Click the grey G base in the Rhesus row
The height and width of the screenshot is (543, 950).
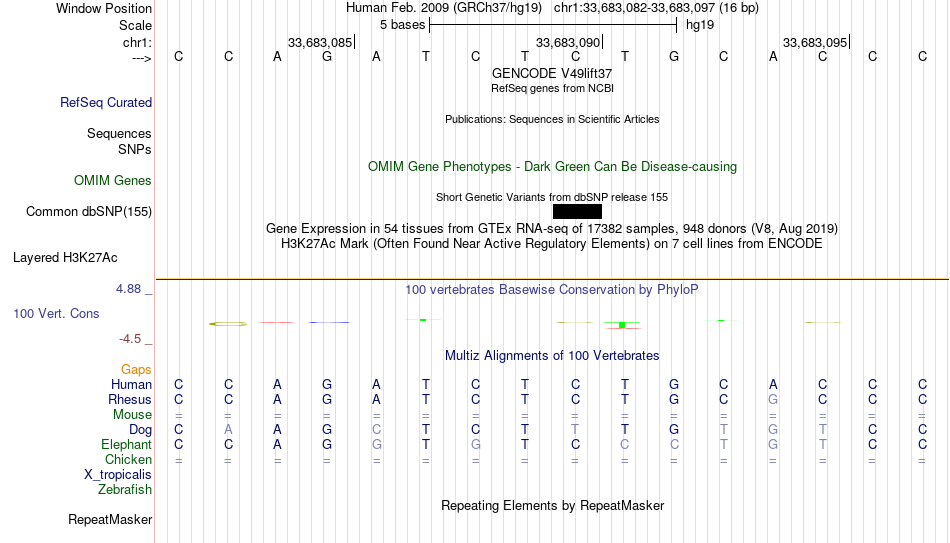773,399
